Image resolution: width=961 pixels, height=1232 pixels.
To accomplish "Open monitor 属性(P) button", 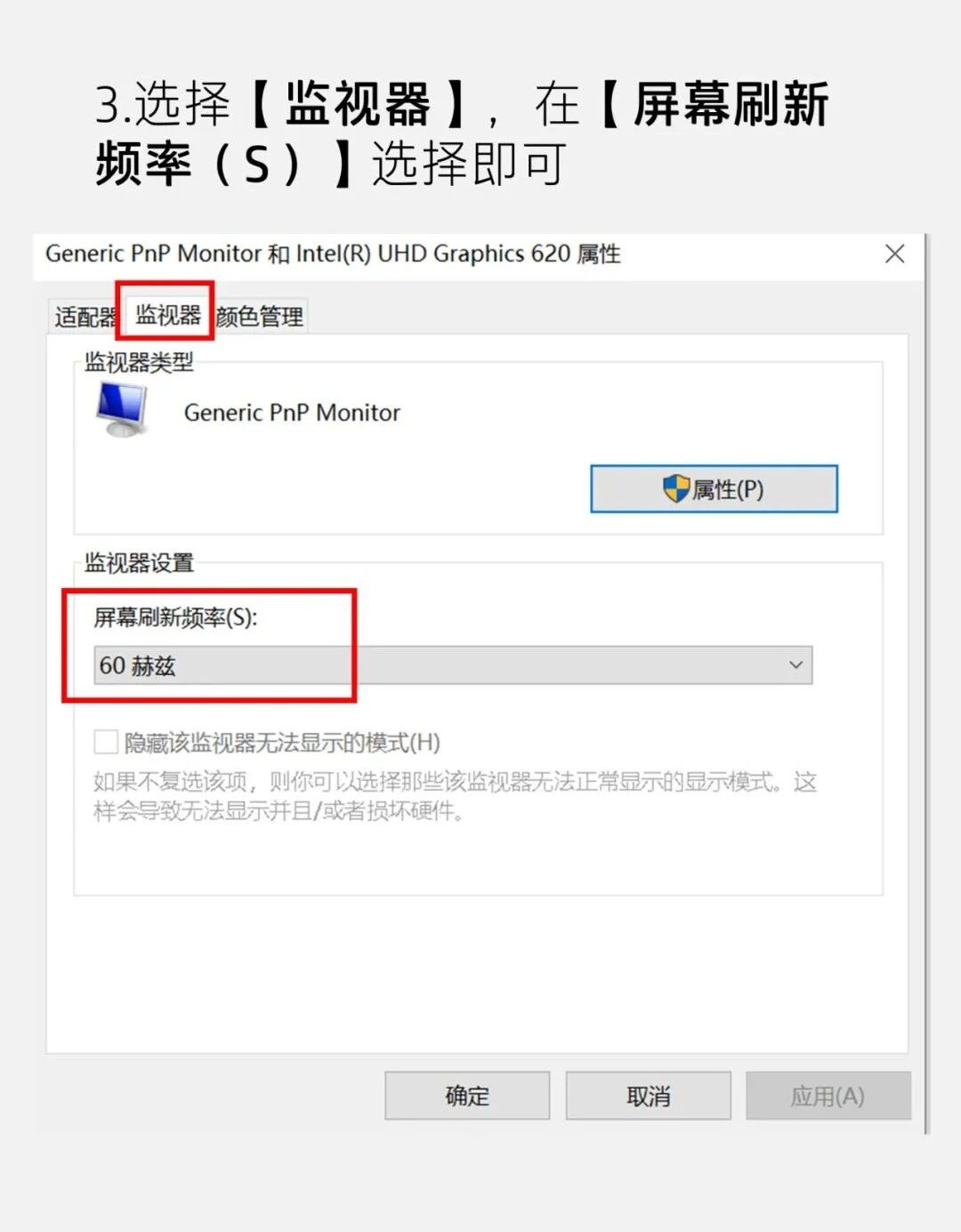I will (x=714, y=488).
